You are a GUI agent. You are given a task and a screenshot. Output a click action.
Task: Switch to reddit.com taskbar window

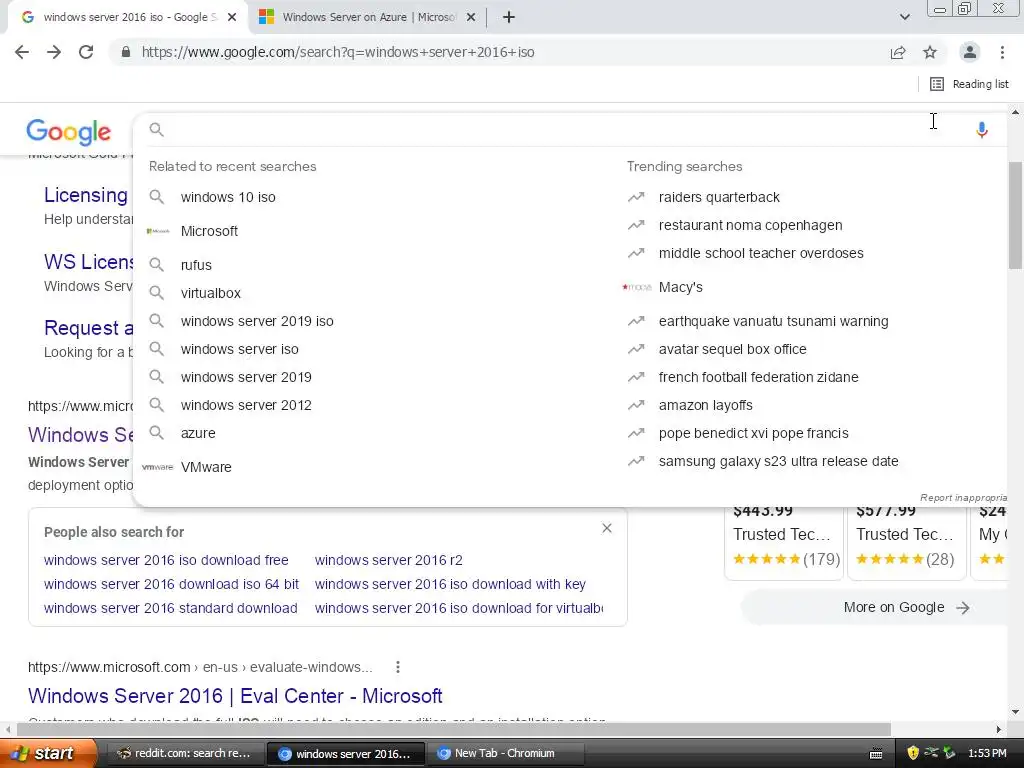(184, 754)
